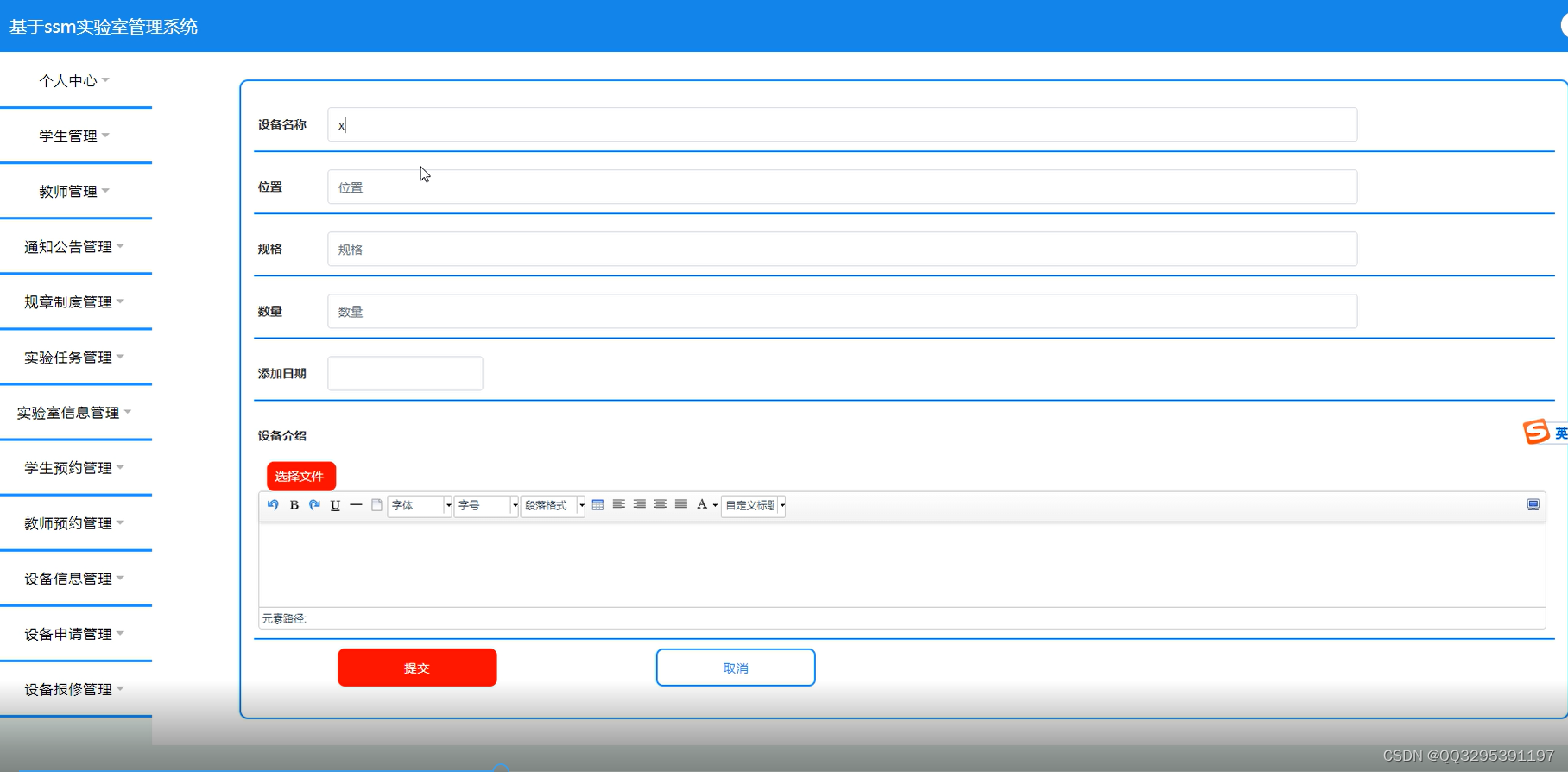1568x772 pixels.
Task: Open the 段落格式 paragraph format dropdown
Action: (x=553, y=505)
